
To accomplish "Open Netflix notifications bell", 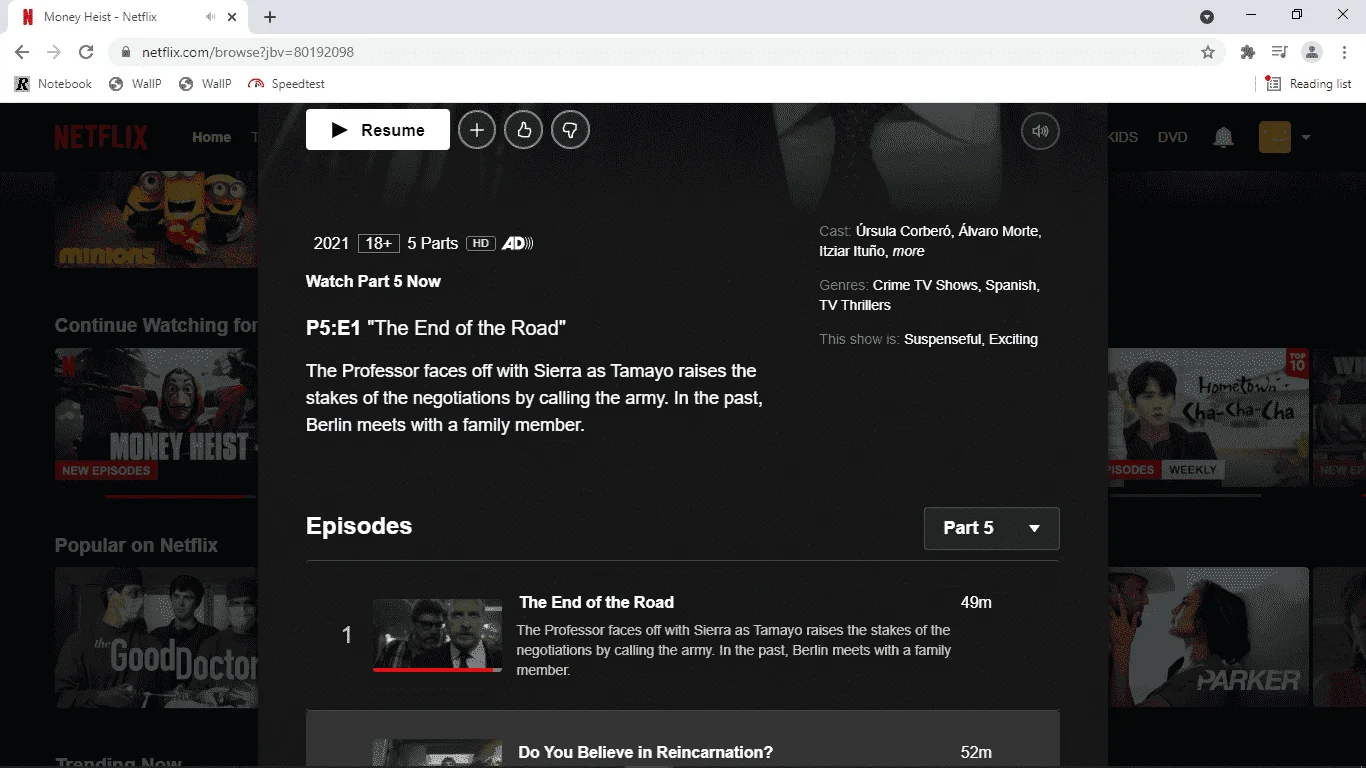I will click(x=1223, y=137).
